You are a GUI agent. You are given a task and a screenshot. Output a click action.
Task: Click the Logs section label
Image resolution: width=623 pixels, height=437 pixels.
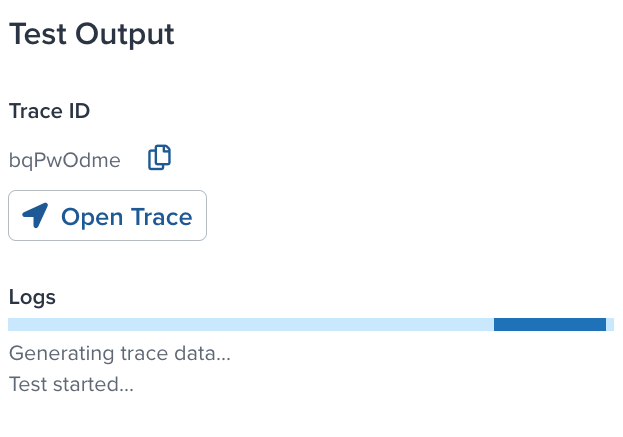32,297
